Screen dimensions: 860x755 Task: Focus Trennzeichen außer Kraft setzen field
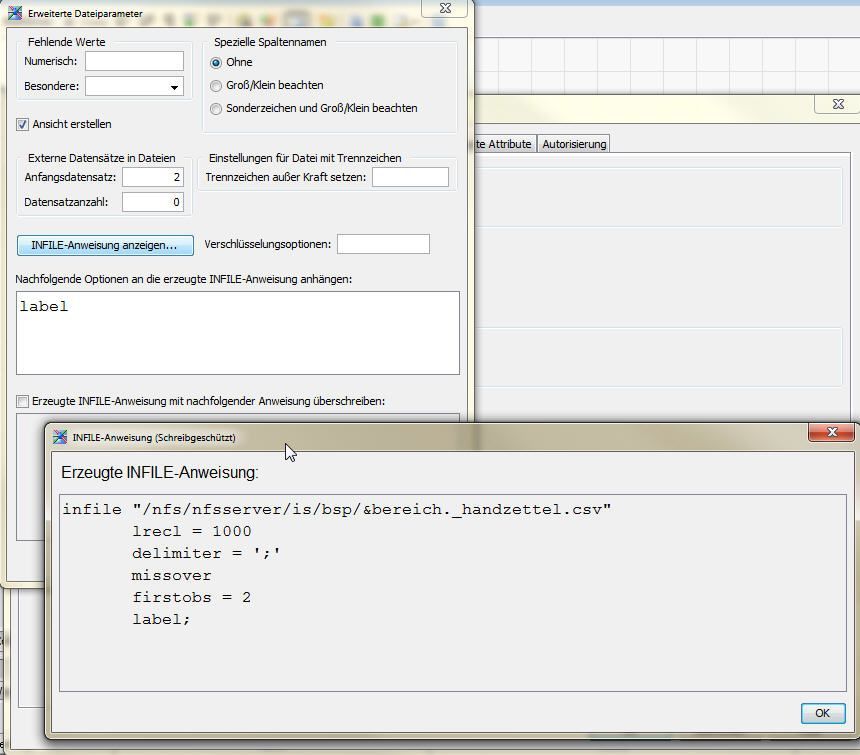pyautogui.click(x=410, y=177)
